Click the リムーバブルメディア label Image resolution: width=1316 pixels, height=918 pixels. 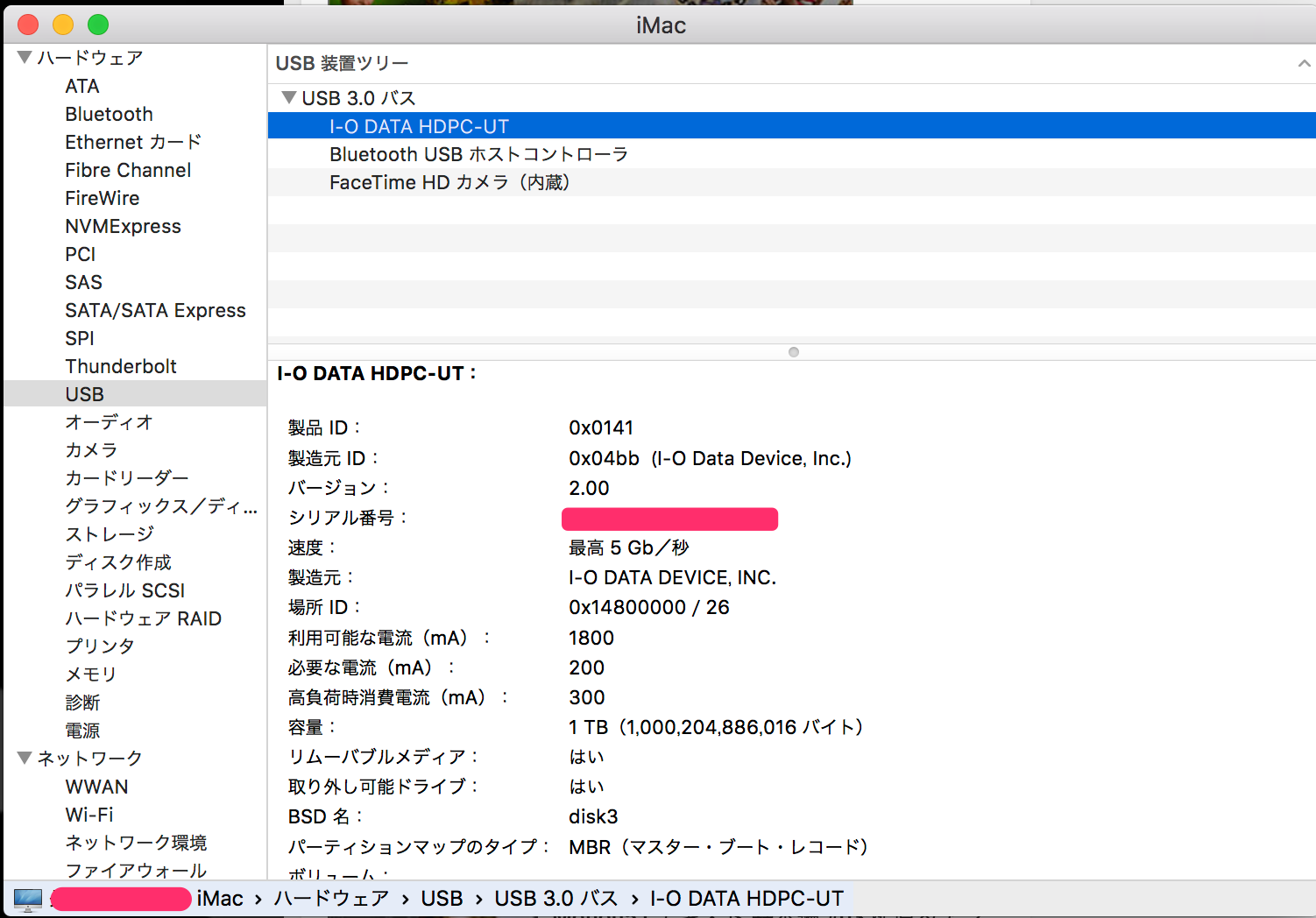[384, 757]
